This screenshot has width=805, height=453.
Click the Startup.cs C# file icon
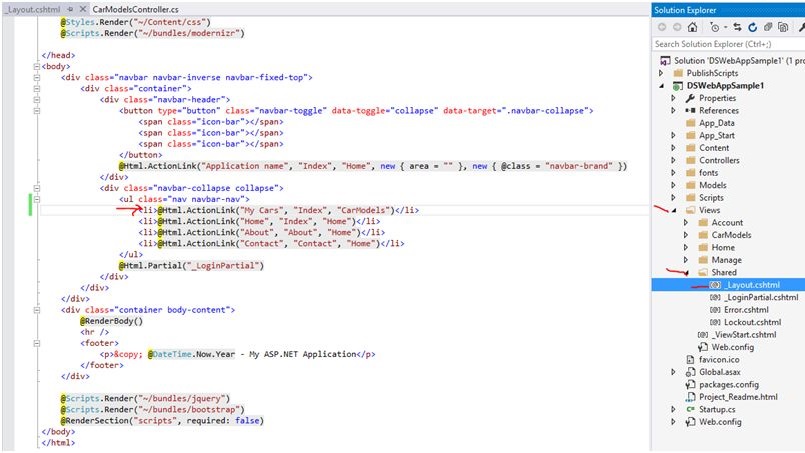click(691, 409)
